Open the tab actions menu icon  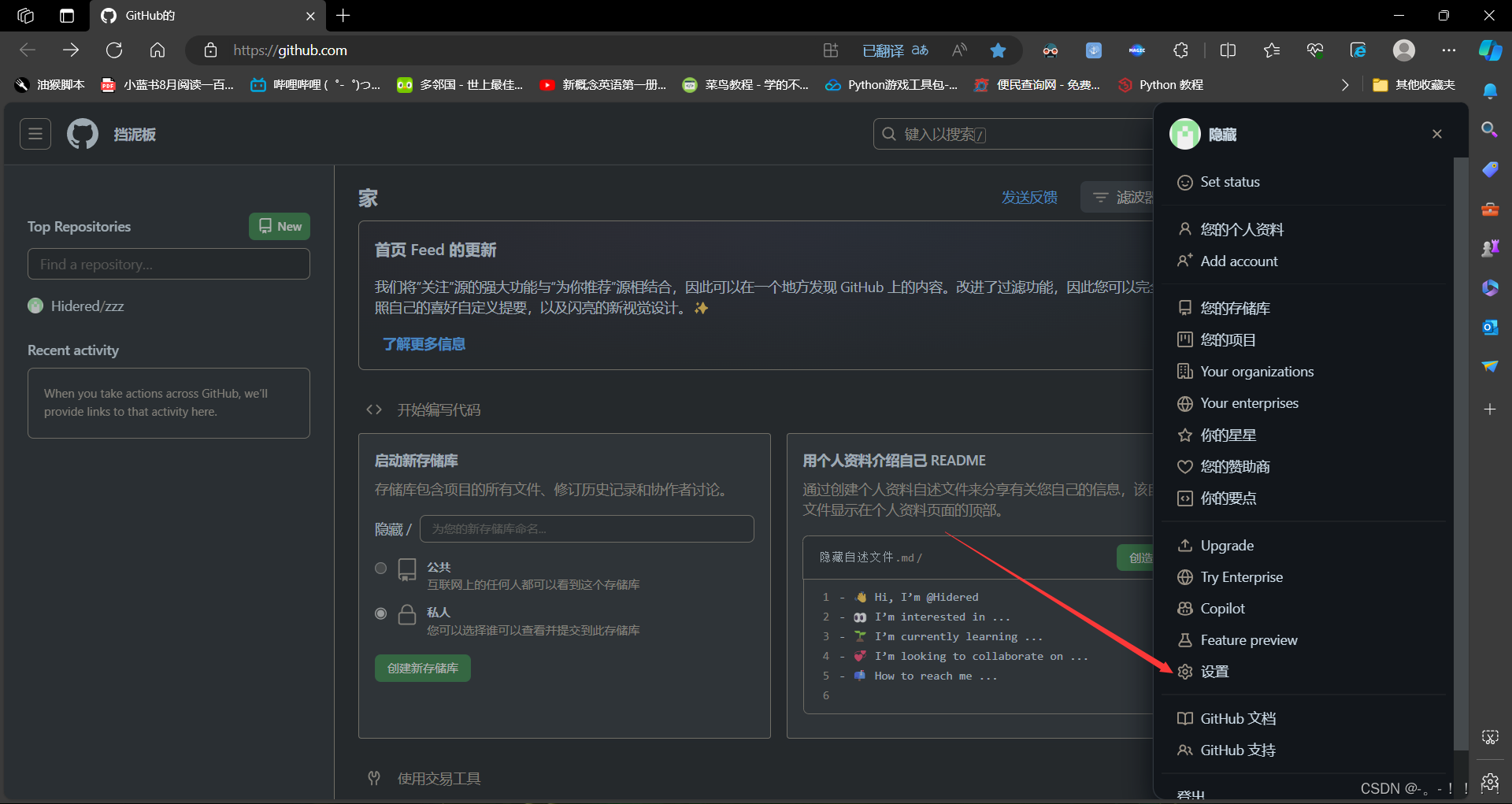click(67, 15)
